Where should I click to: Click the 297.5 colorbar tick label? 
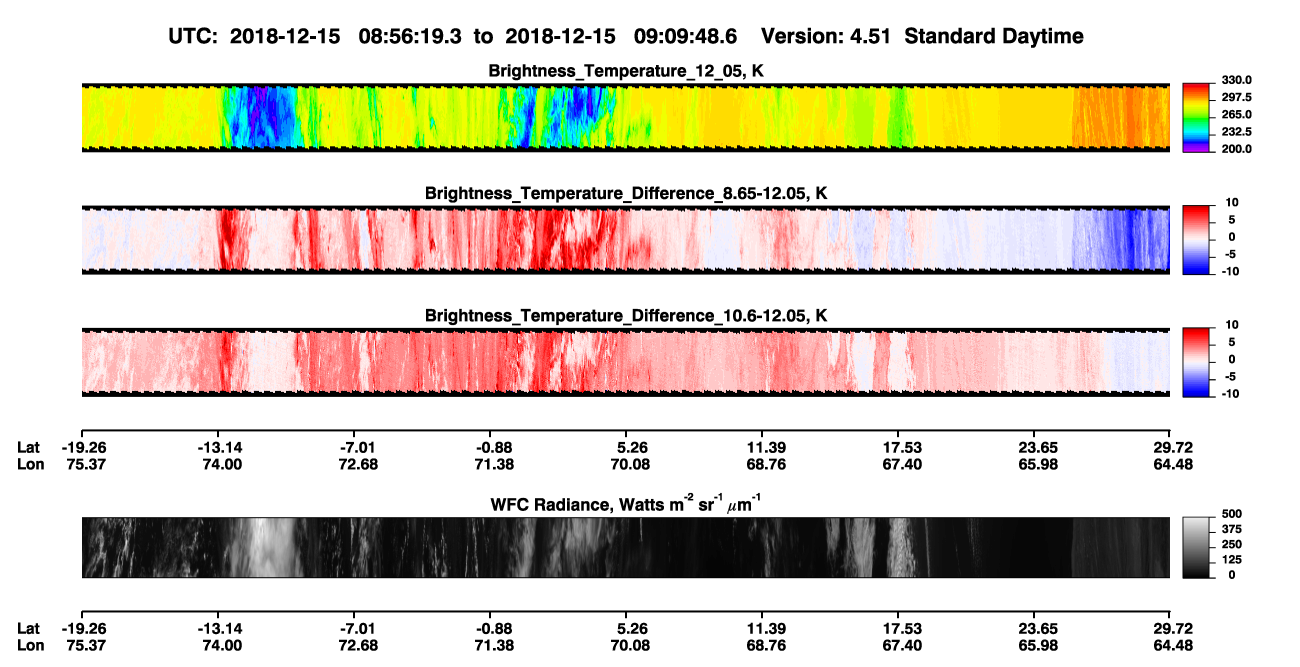click(x=1236, y=98)
